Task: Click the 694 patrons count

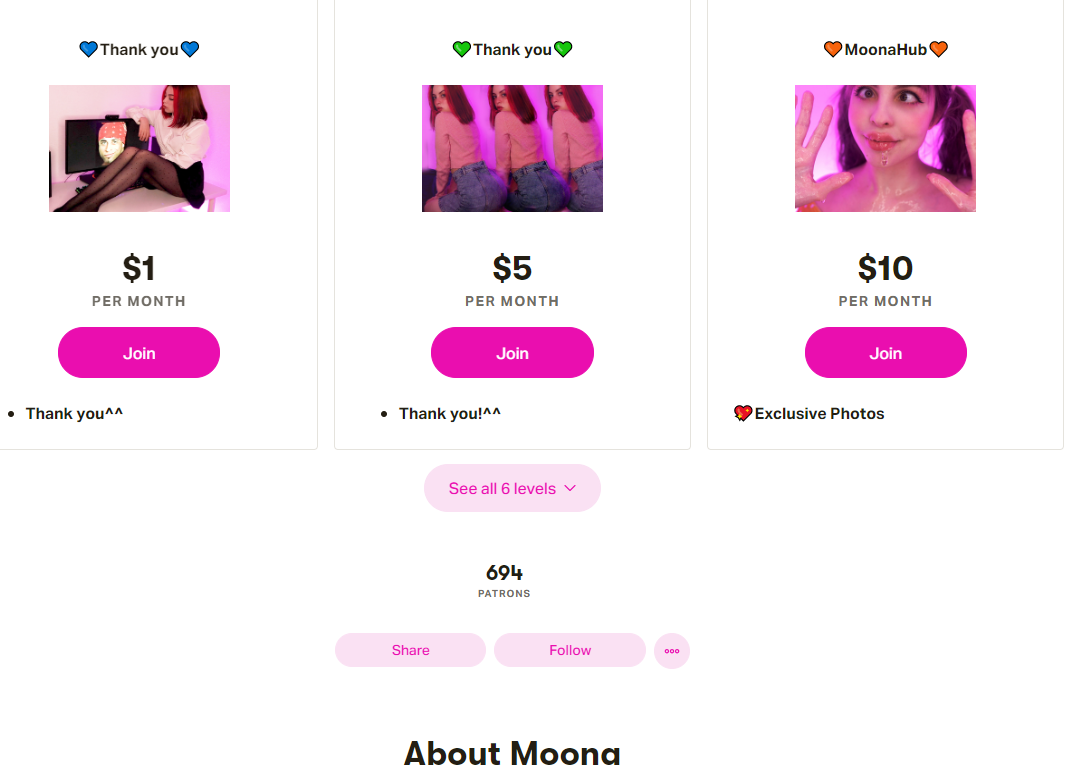Action: (x=504, y=573)
